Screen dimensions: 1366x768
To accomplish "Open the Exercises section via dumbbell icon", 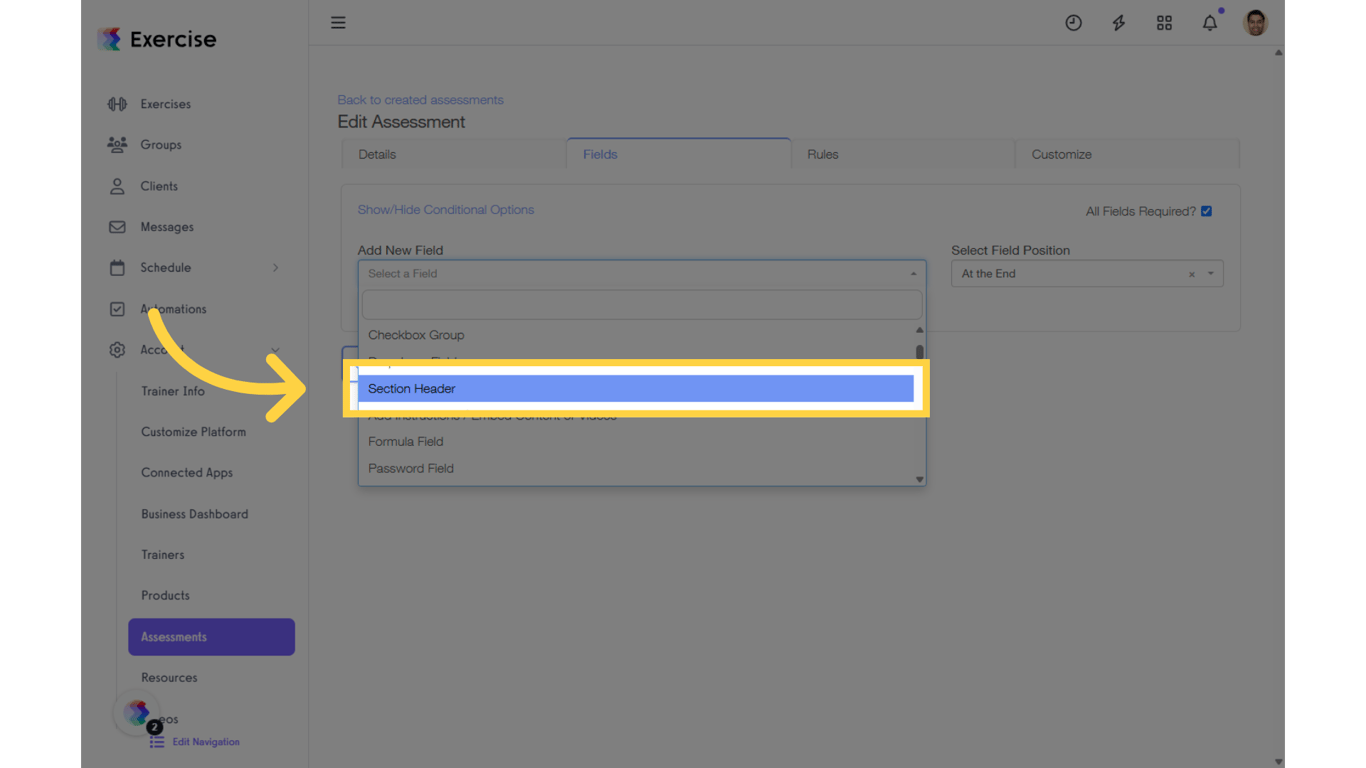I will [x=117, y=103].
